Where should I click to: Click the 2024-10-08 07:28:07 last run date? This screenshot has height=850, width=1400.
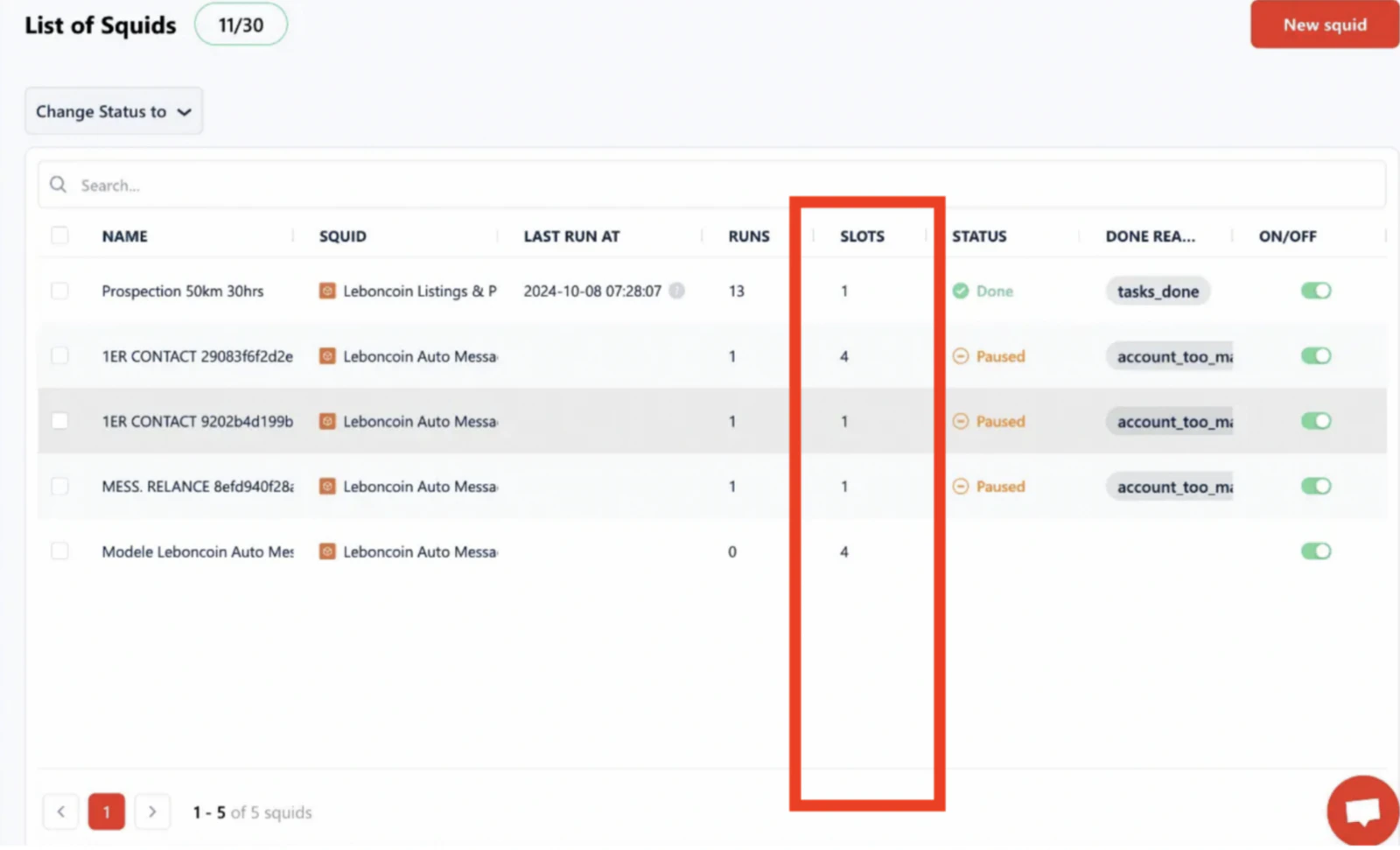click(592, 291)
